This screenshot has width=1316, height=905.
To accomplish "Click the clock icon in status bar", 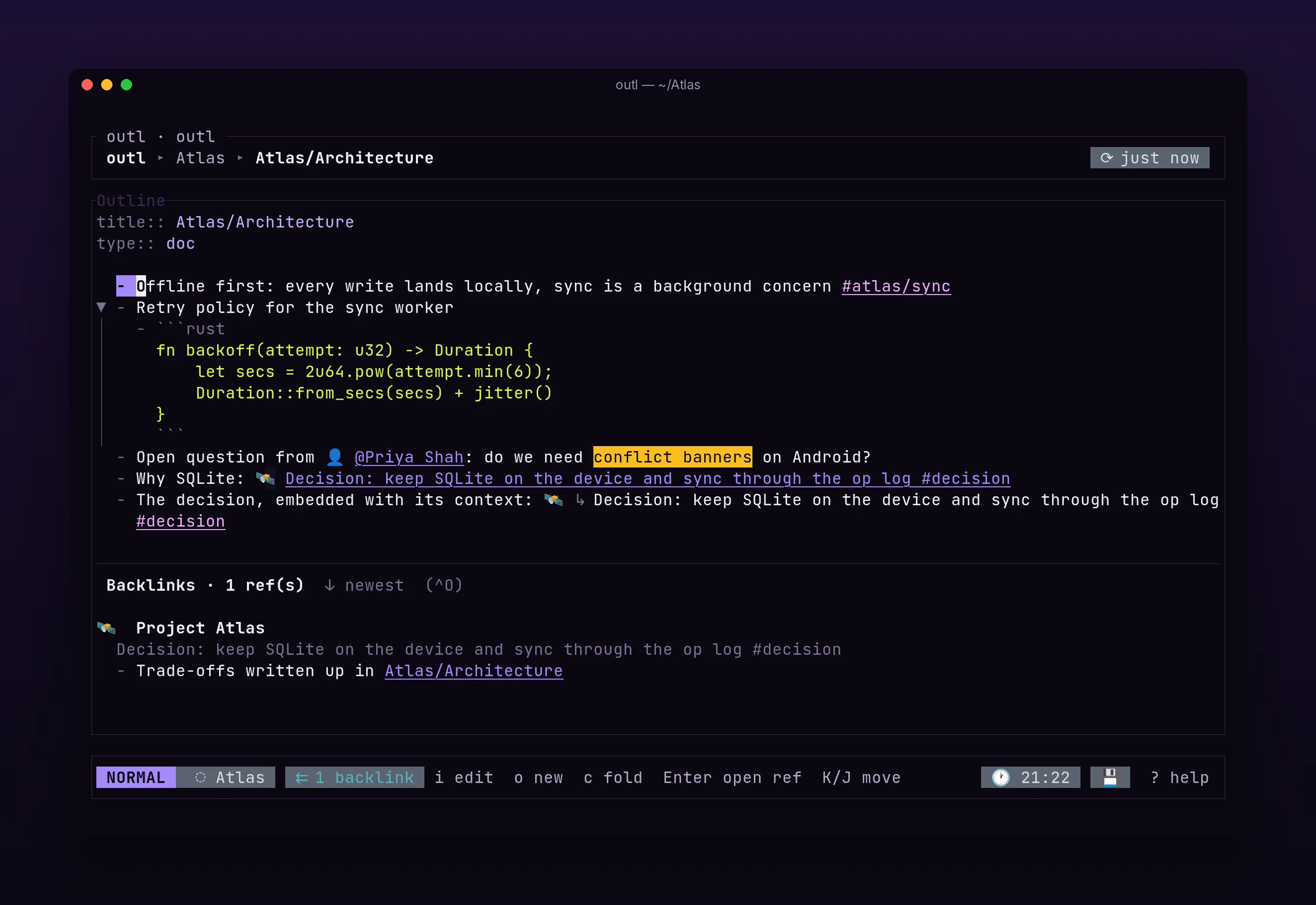I will (x=1001, y=777).
